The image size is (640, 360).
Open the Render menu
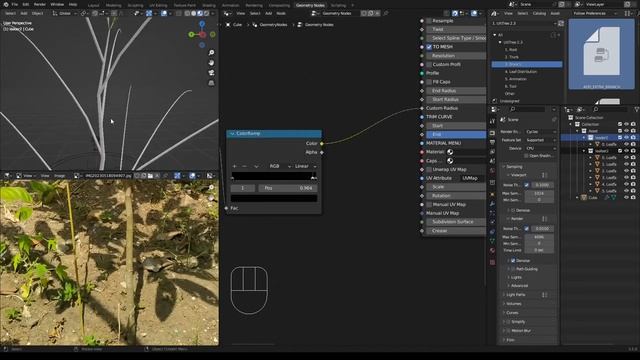point(40,4)
